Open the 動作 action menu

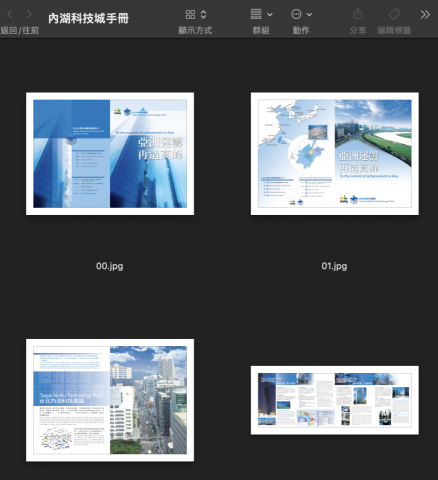[301, 14]
